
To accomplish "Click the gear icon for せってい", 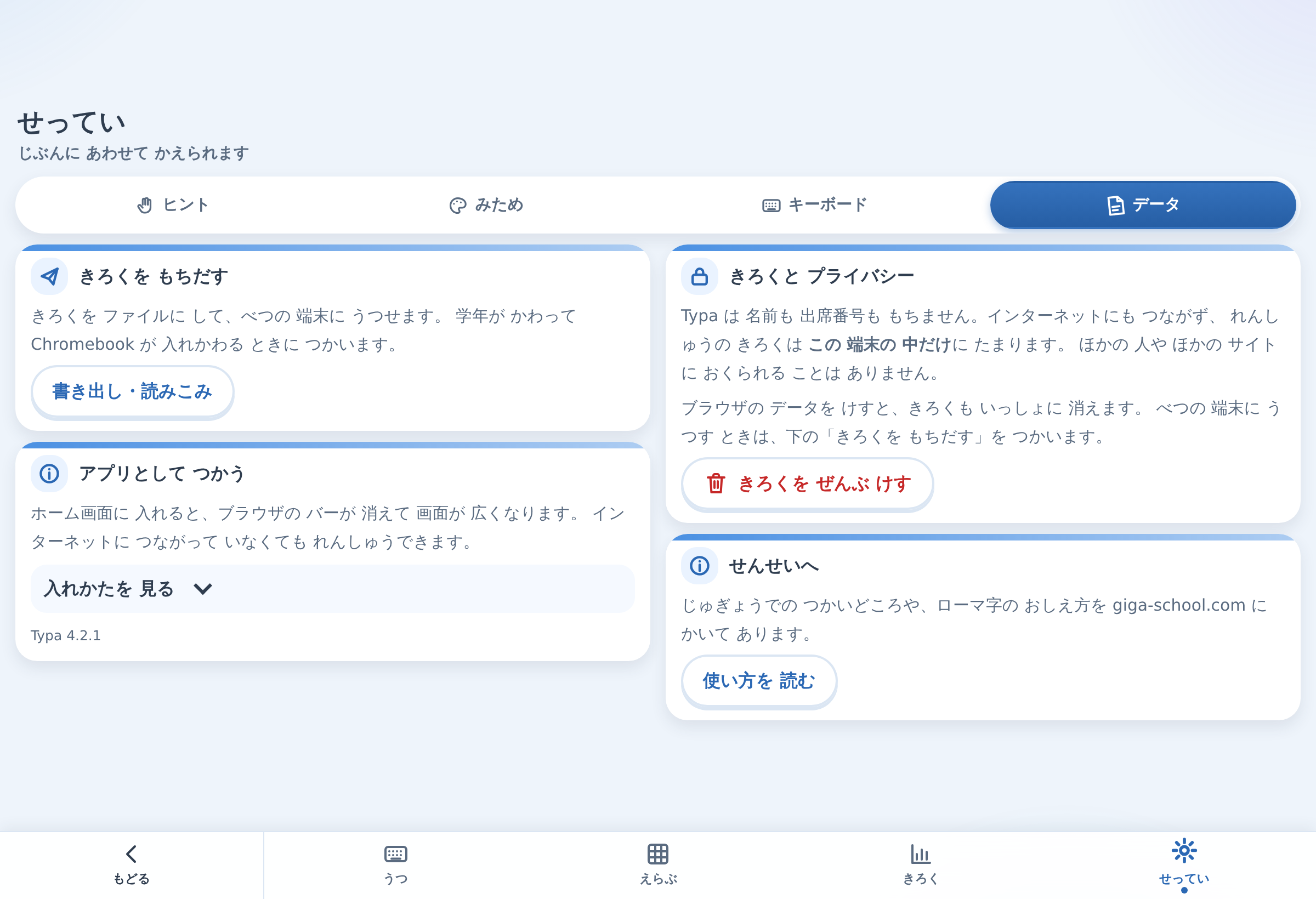I will 1184,851.
